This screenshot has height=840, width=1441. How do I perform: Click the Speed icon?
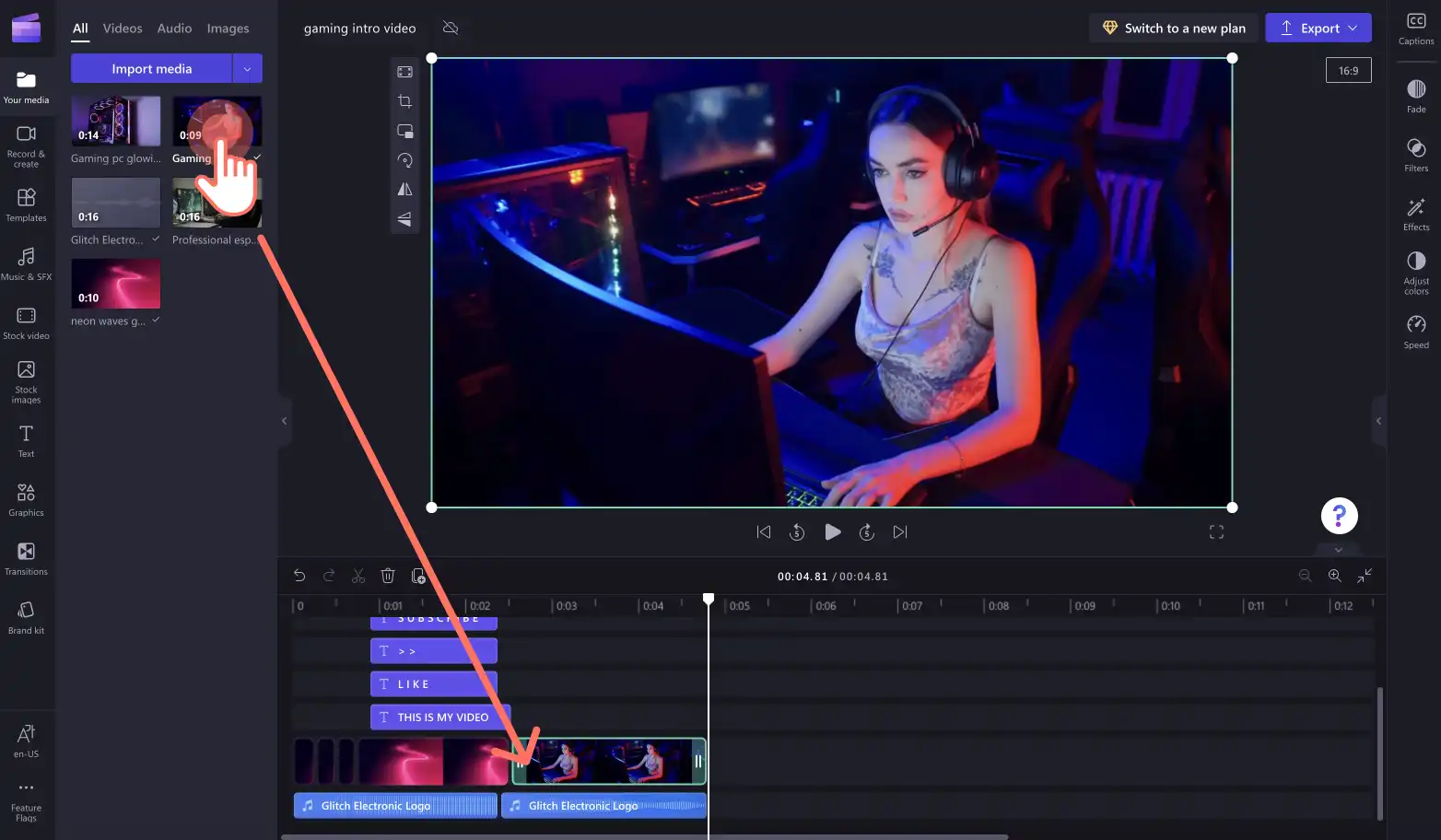(1416, 332)
